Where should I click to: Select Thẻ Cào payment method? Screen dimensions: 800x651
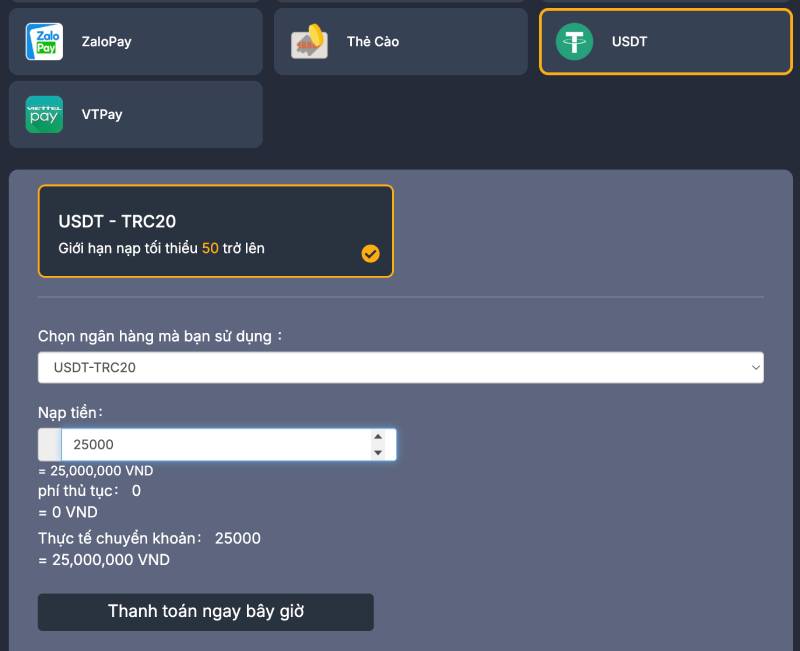pos(401,41)
